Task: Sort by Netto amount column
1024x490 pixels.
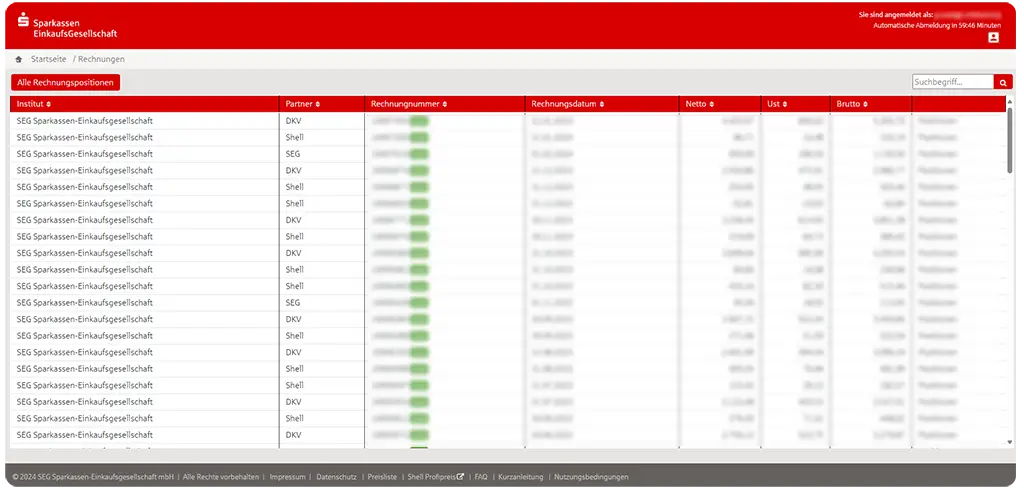Action: pos(700,104)
